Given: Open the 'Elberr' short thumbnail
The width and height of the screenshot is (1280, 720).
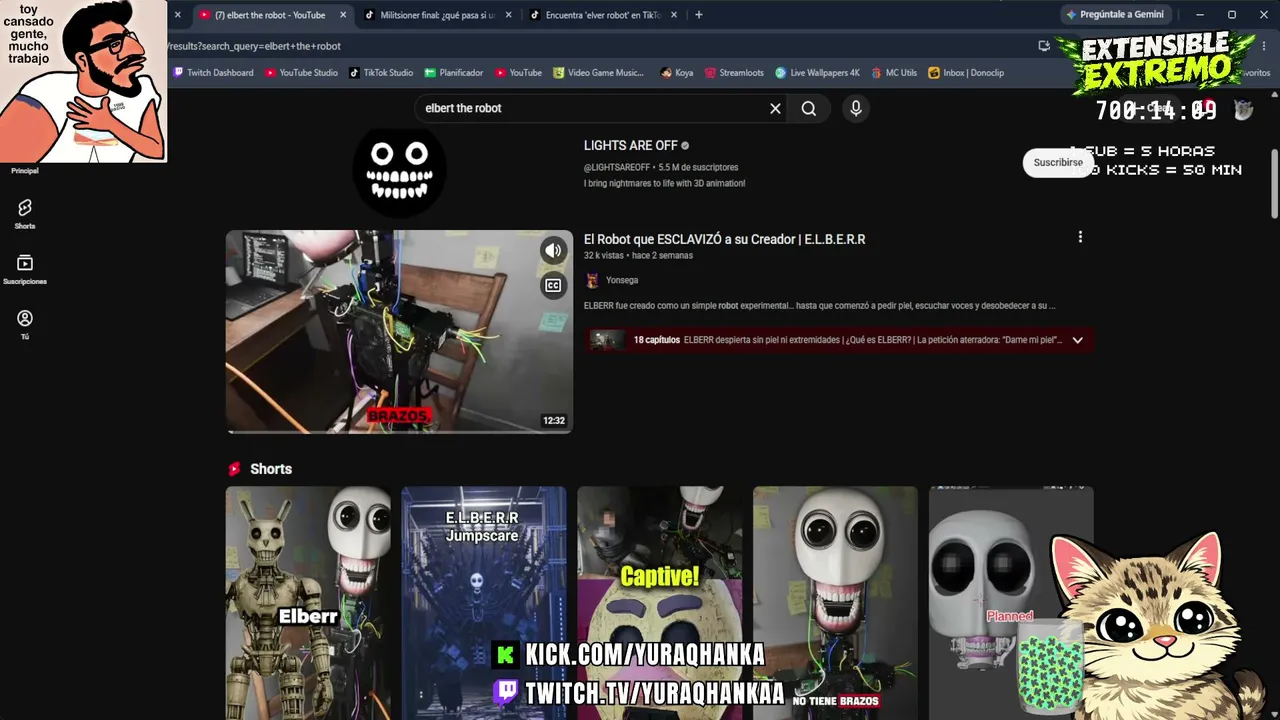Looking at the screenshot, I should tap(308, 603).
